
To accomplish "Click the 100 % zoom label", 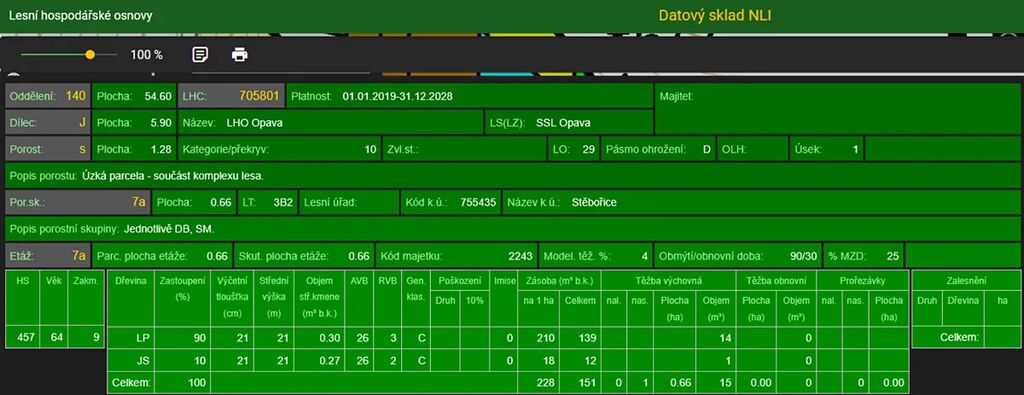I will click(x=146, y=55).
